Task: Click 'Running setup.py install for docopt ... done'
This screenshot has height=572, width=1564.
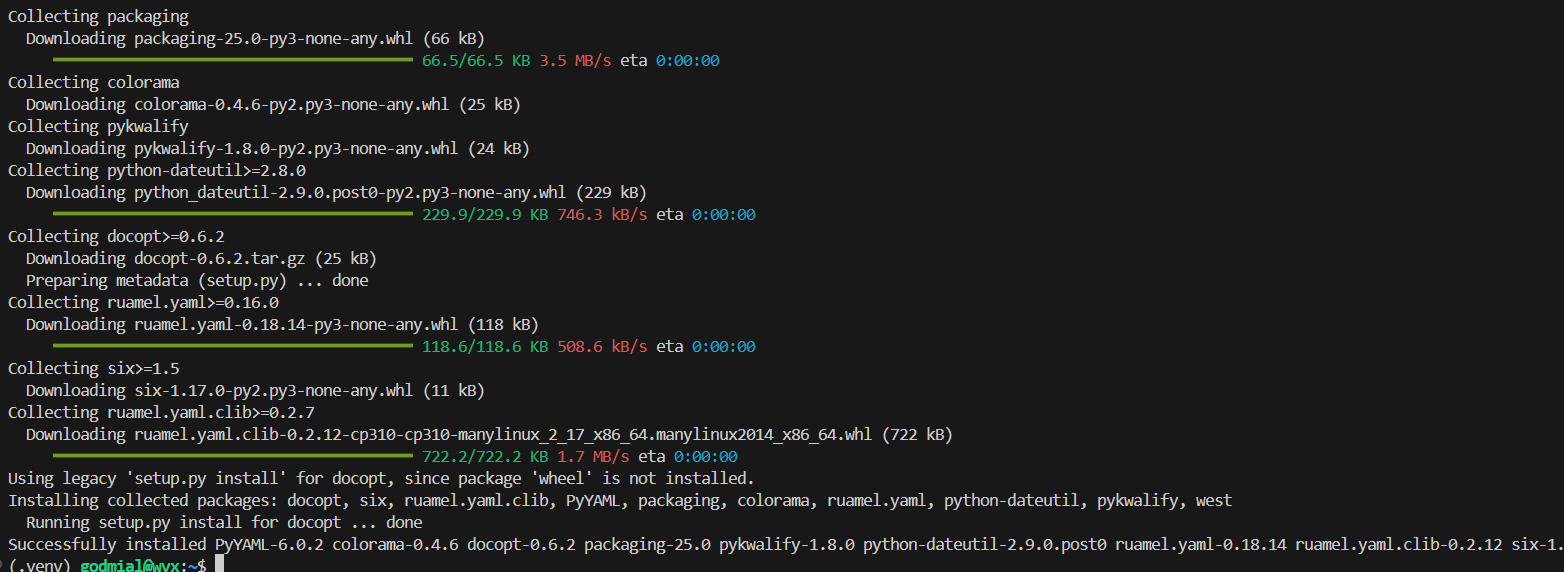Action: [224, 523]
